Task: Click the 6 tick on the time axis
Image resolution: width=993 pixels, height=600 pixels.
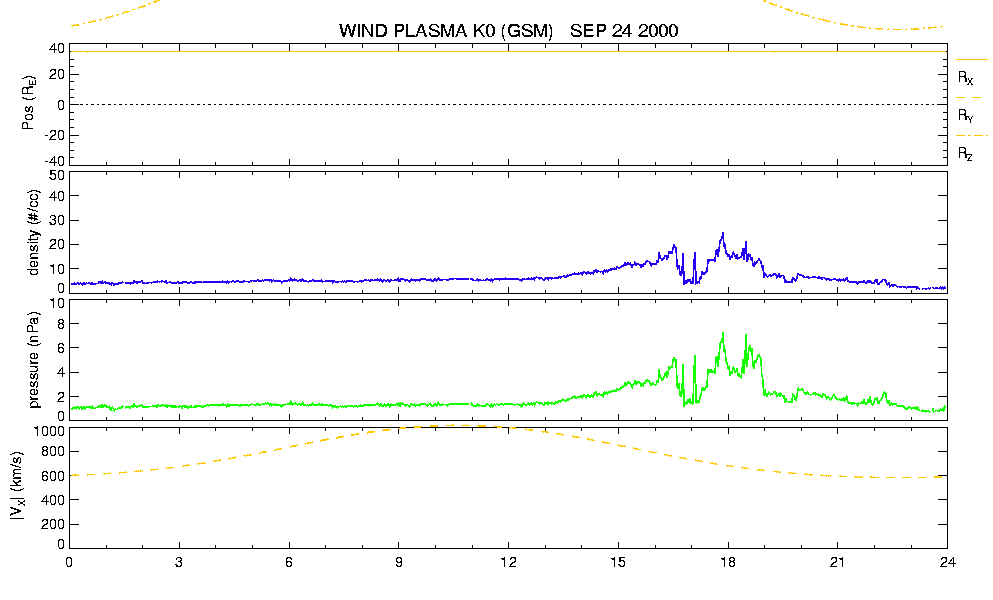Action: pos(289,562)
